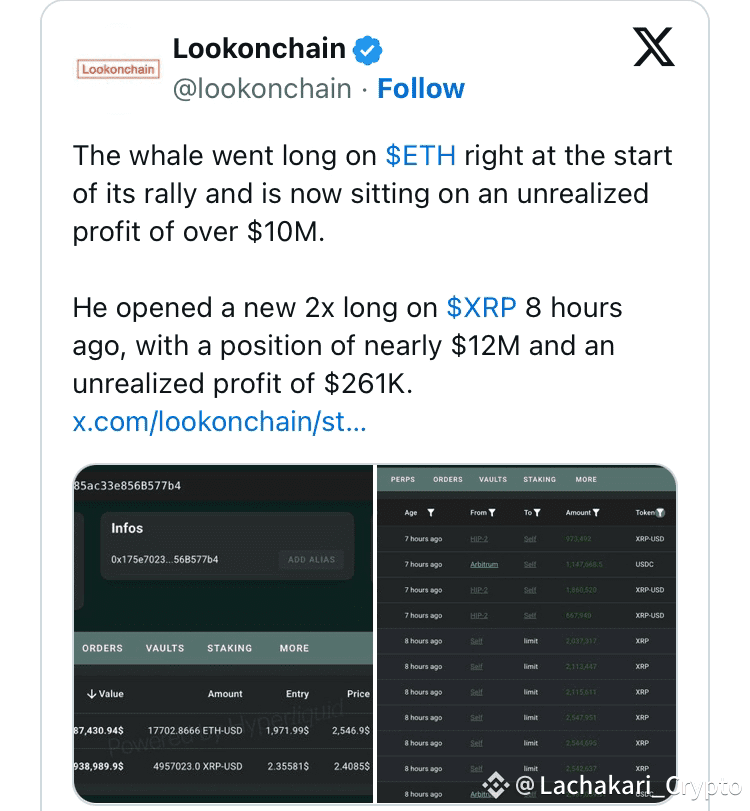The height and width of the screenshot is (811, 750).
Task: Click the $ETH cashtag
Action: [421, 156]
